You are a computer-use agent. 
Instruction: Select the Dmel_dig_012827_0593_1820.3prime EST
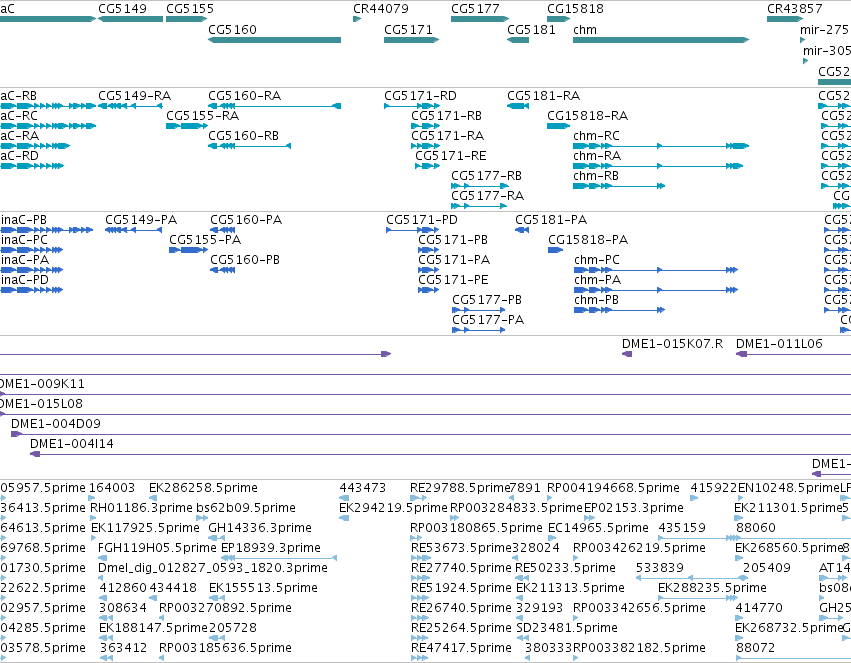[x=102, y=578]
